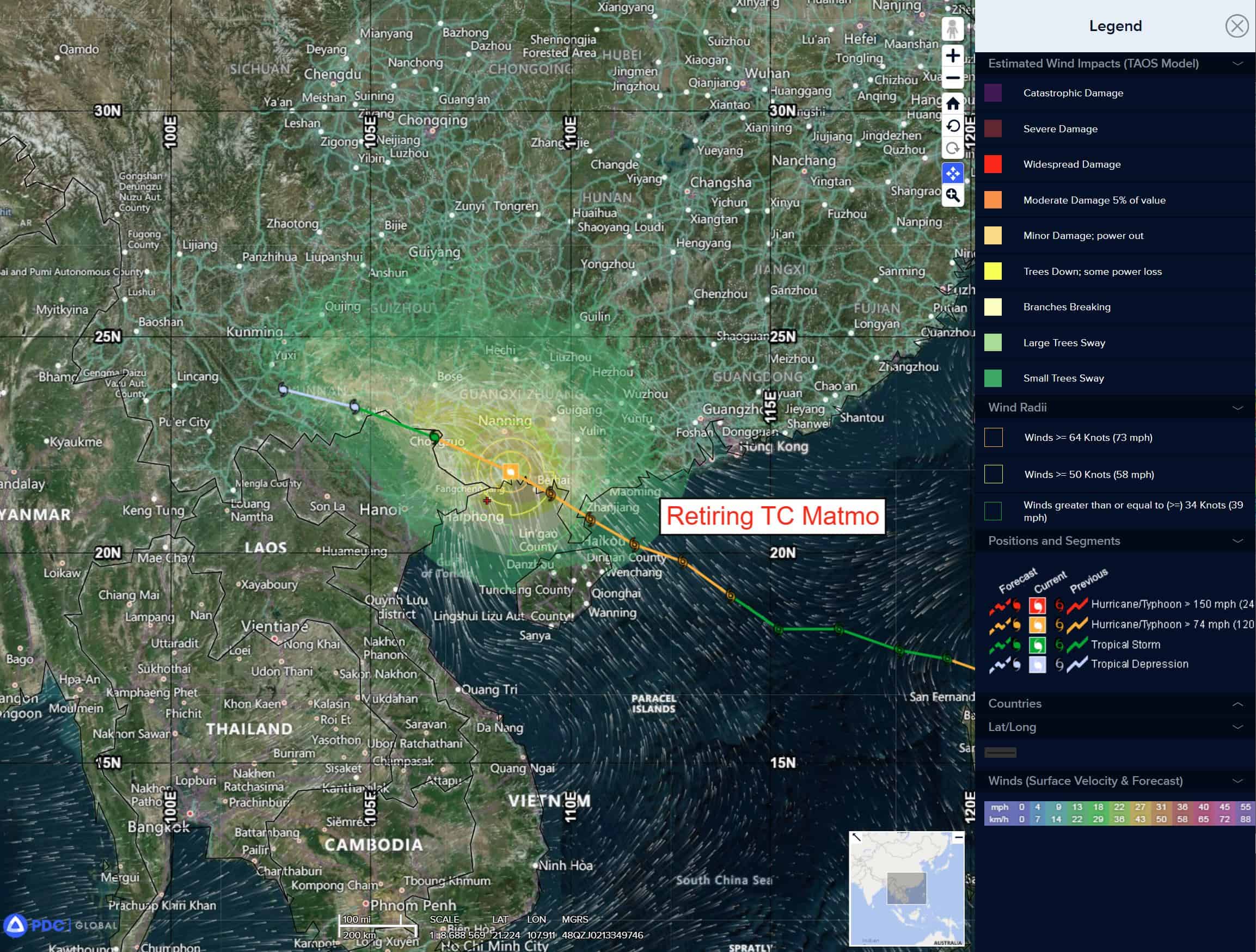Screen dimensions: 1256x952
Task: Zoom out with the minus button
Action: 952,78
